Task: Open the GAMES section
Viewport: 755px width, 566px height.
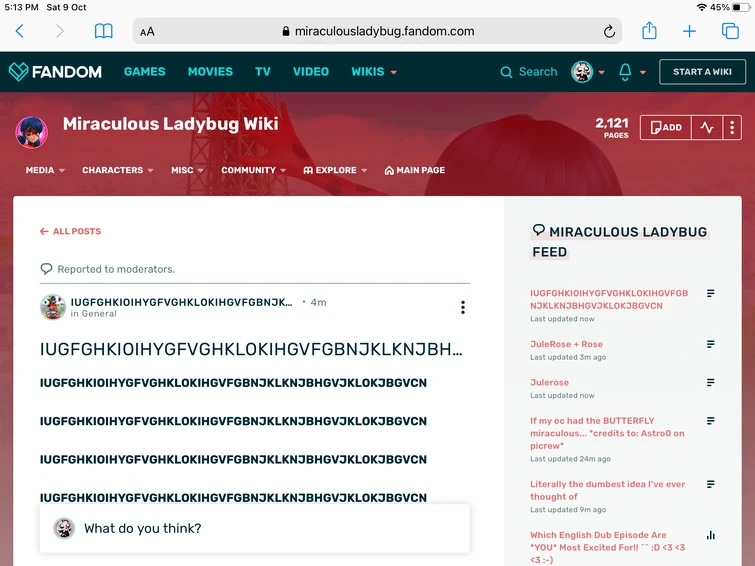Action: point(144,72)
